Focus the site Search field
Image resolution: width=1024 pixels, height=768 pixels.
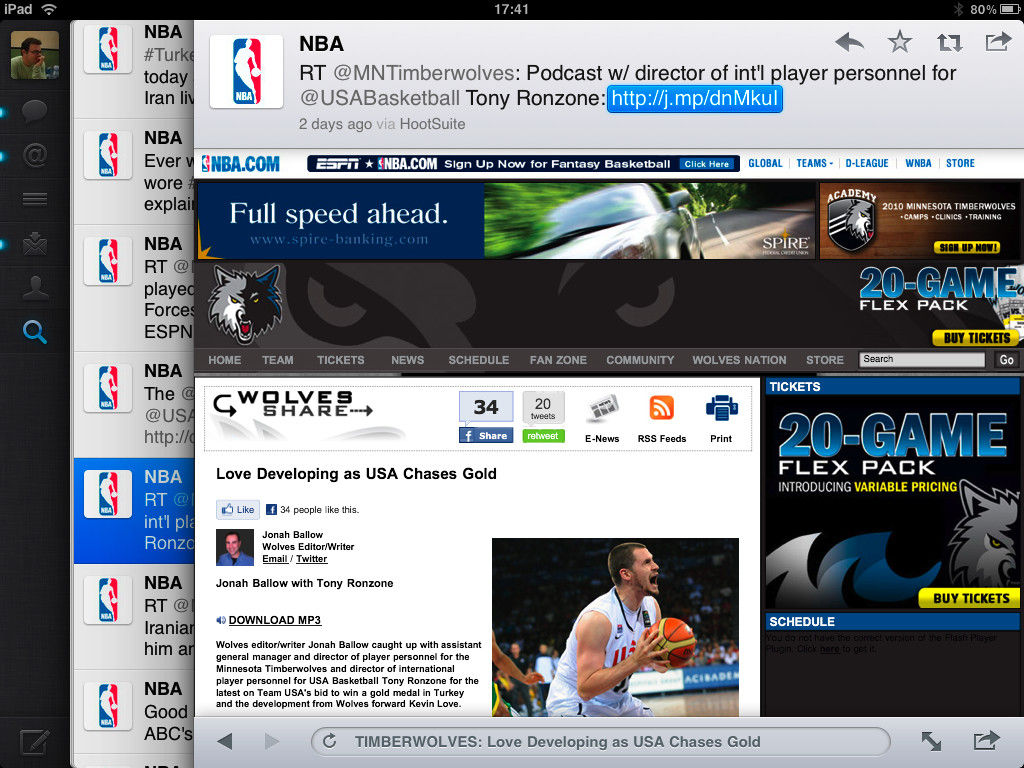coord(921,359)
